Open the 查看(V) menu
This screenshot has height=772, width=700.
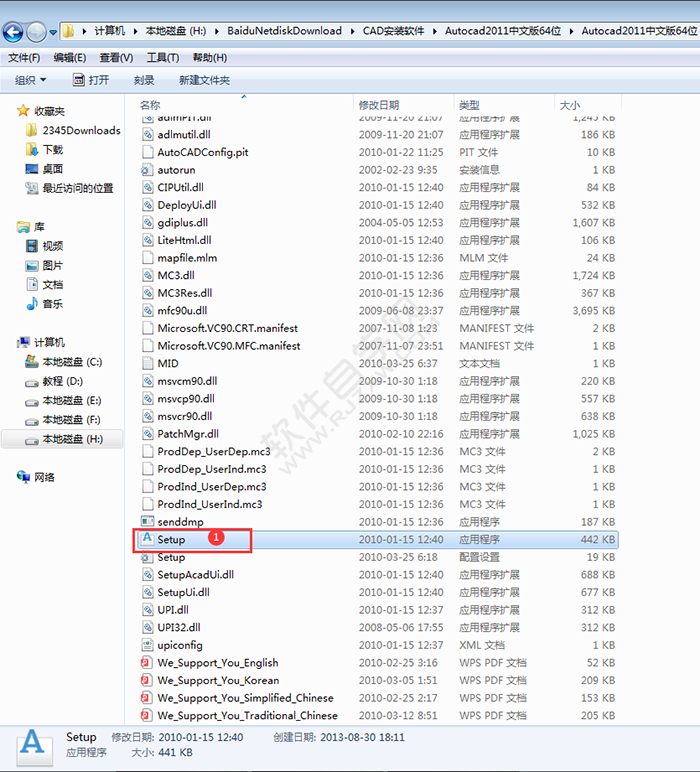pos(116,58)
